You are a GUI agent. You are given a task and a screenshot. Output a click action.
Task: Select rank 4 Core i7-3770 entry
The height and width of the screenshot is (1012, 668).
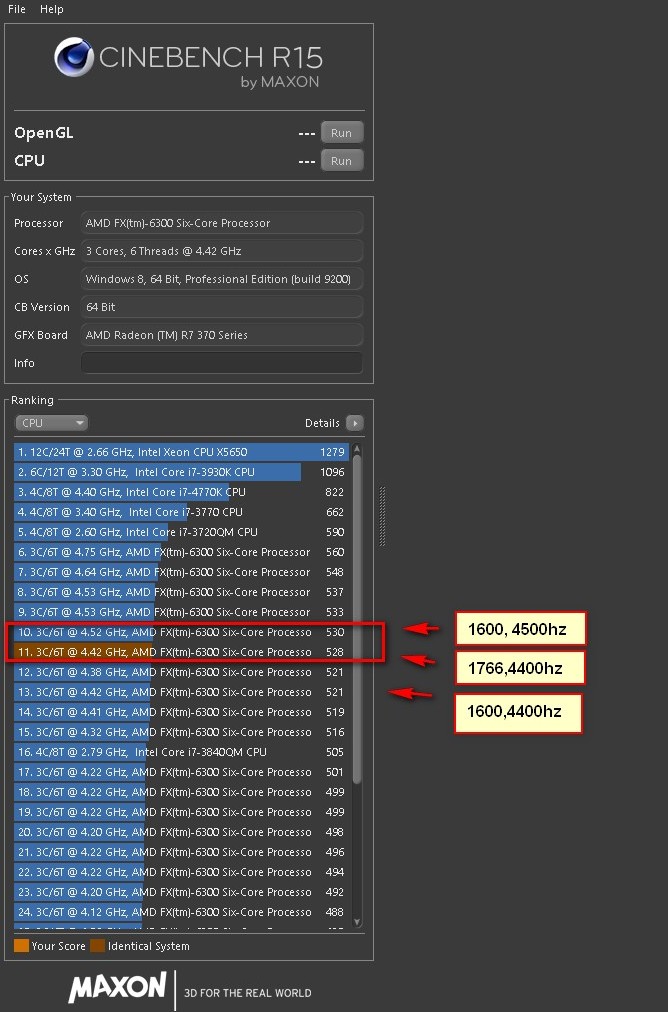(x=181, y=512)
